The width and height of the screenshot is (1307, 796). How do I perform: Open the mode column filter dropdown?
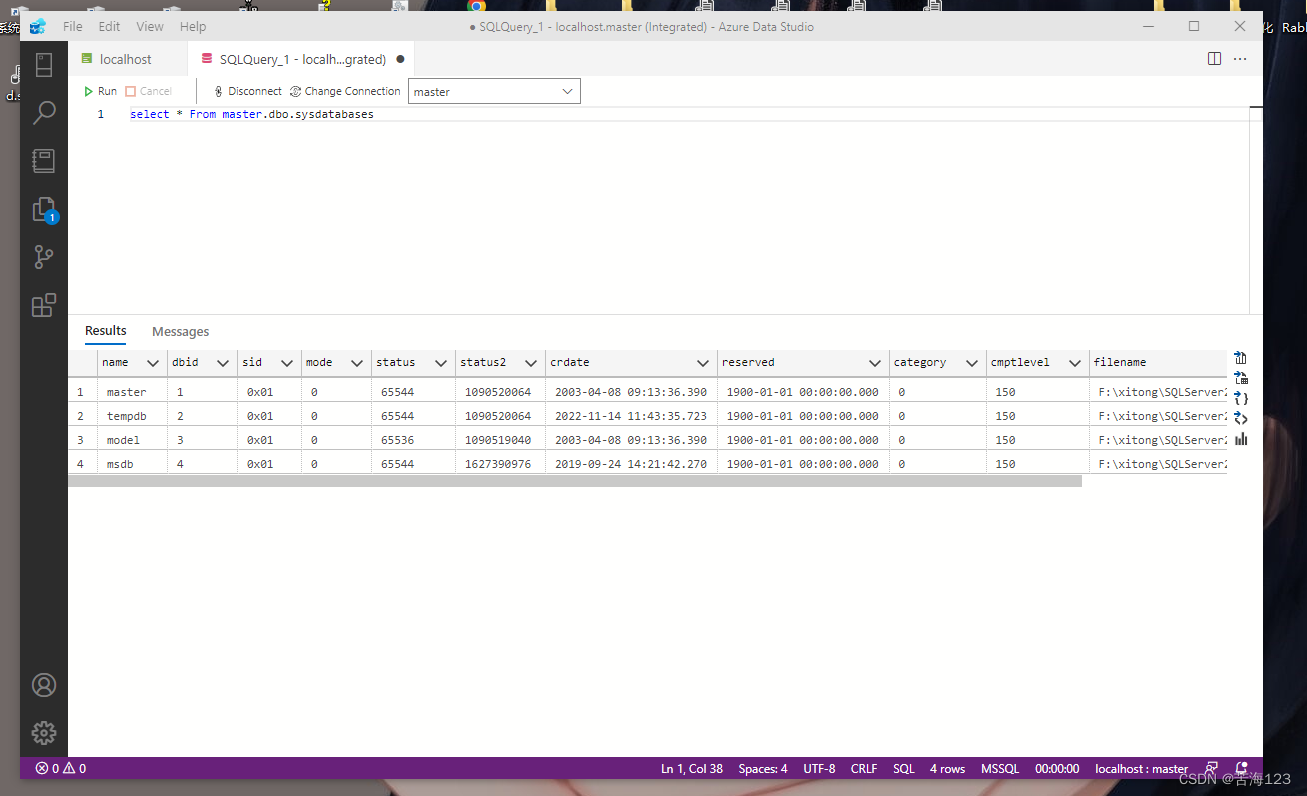pos(357,363)
